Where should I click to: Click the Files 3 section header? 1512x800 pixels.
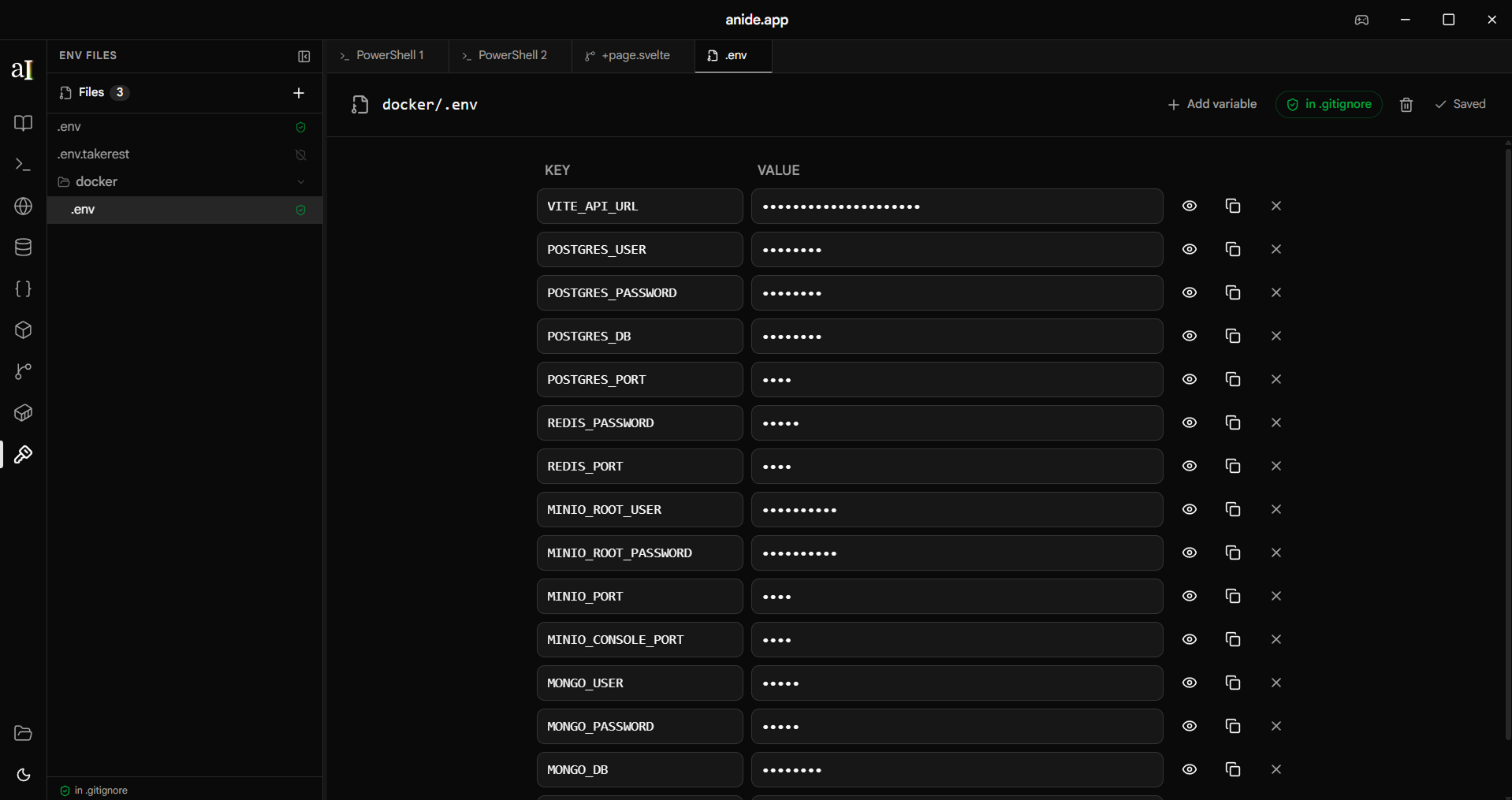(x=94, y=93)
